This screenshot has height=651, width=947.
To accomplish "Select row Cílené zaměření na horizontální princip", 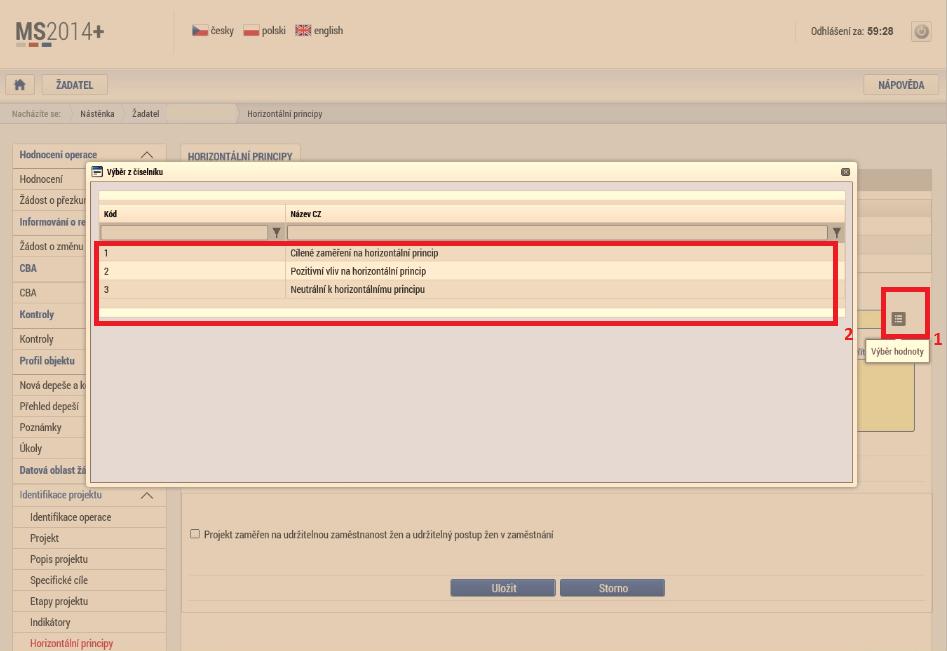I will click(472, 253).
